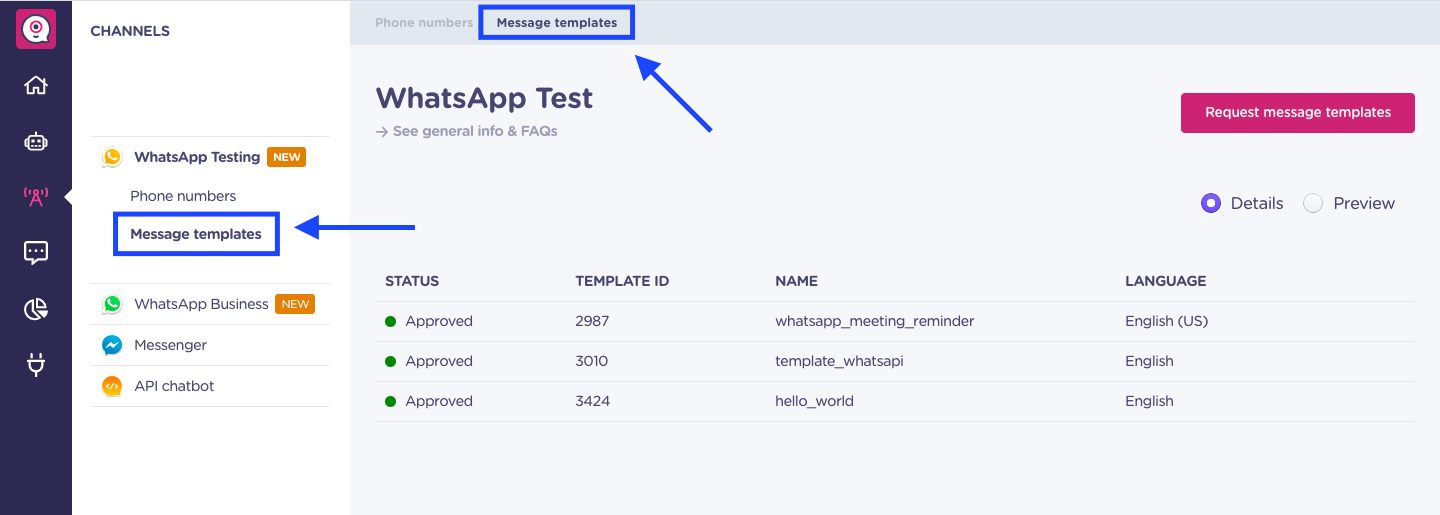Viewport: 1440px width, 515px height.
Task: Select the channels antenna icon
Action: coord(36,197)
